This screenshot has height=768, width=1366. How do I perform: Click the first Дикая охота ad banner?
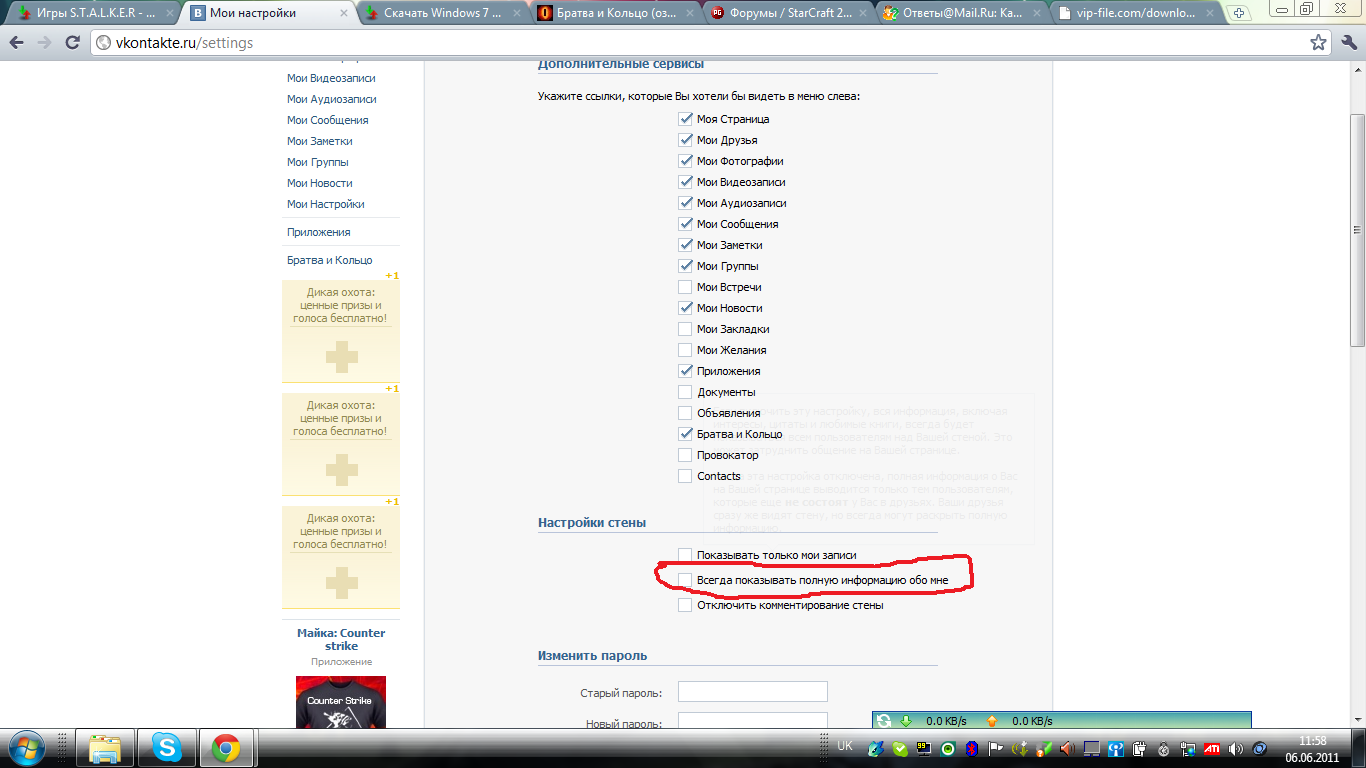(341, 331)
